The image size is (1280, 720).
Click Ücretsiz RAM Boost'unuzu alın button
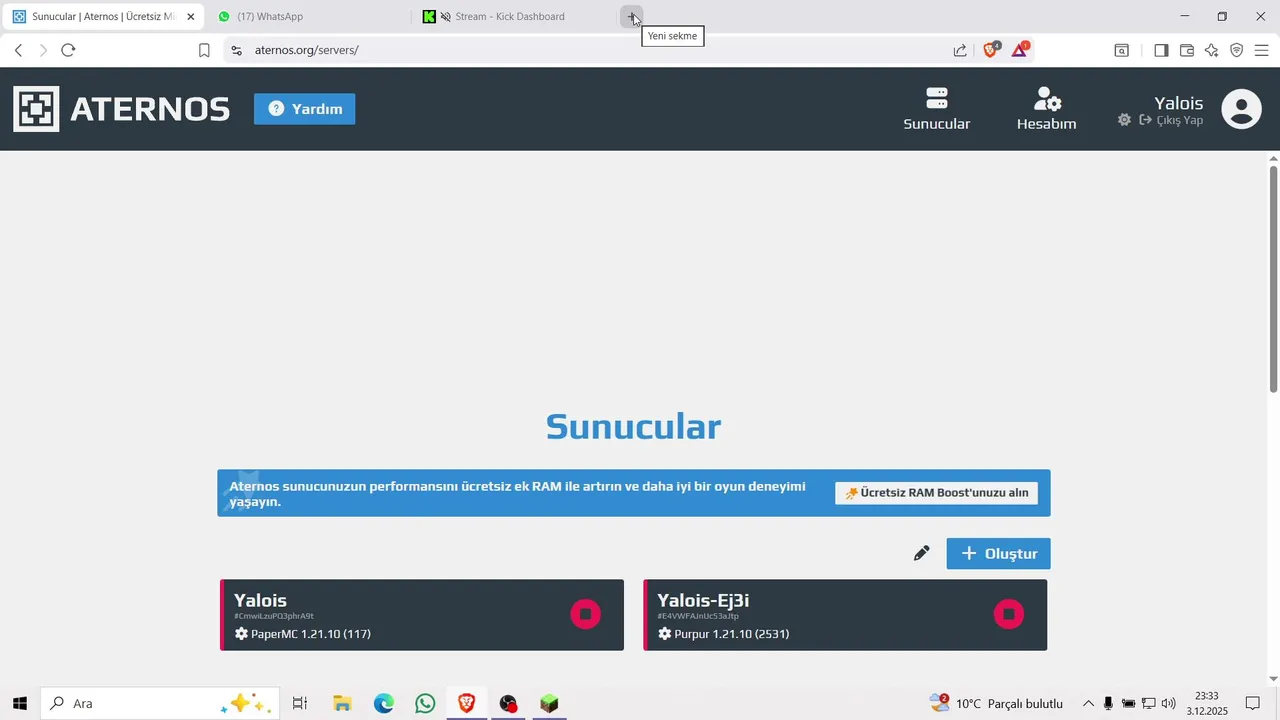(937, 493)
